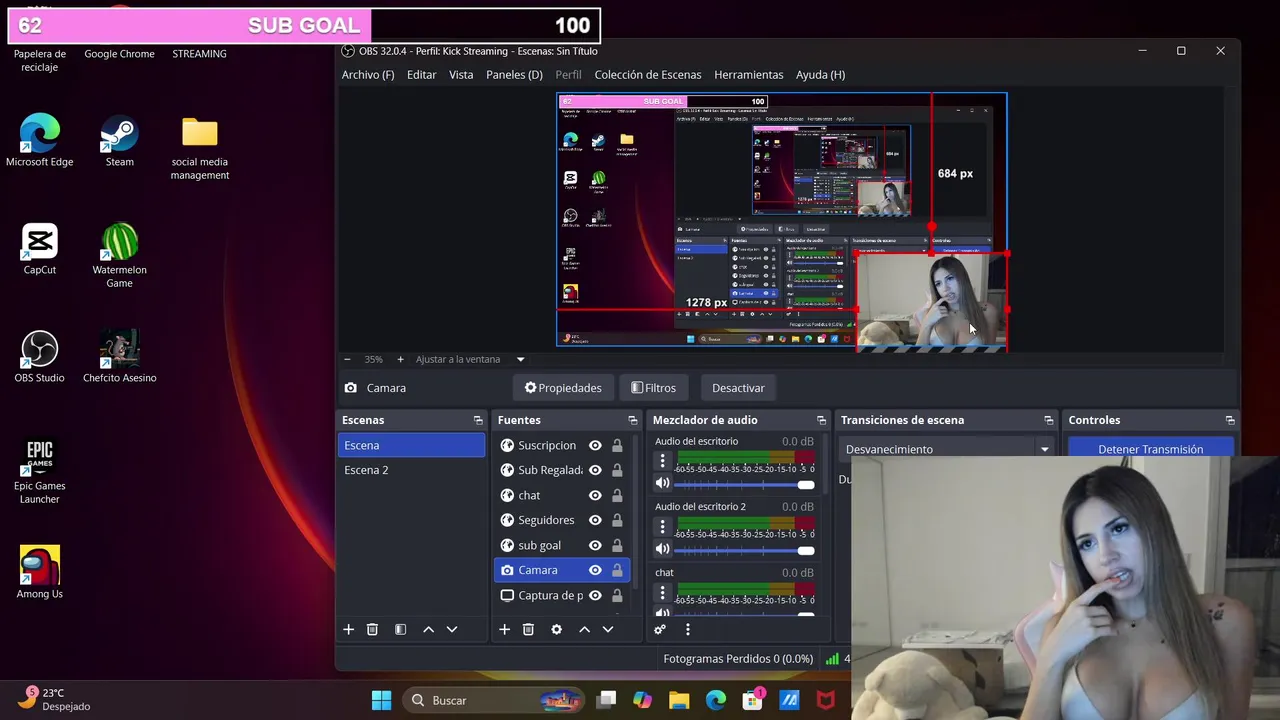The height and width of the screenshot is (720, 1280).
Task: Delete selected scene using Escenas trash icon
Action: pos(372,629)
